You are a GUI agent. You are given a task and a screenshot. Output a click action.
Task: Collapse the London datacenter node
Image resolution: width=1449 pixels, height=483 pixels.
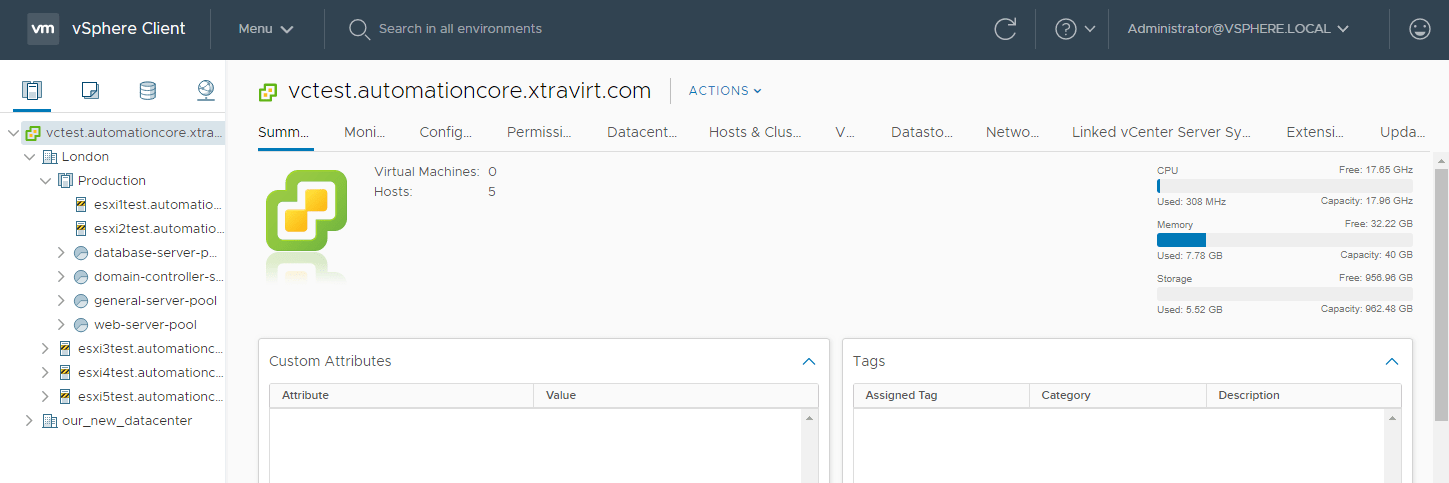(29, 157)
